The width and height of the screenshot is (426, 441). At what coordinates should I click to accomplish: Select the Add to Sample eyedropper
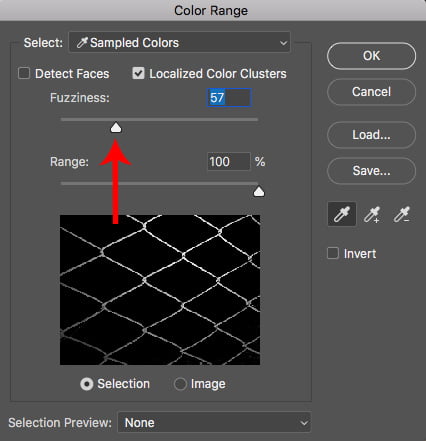tap(371, 214)
